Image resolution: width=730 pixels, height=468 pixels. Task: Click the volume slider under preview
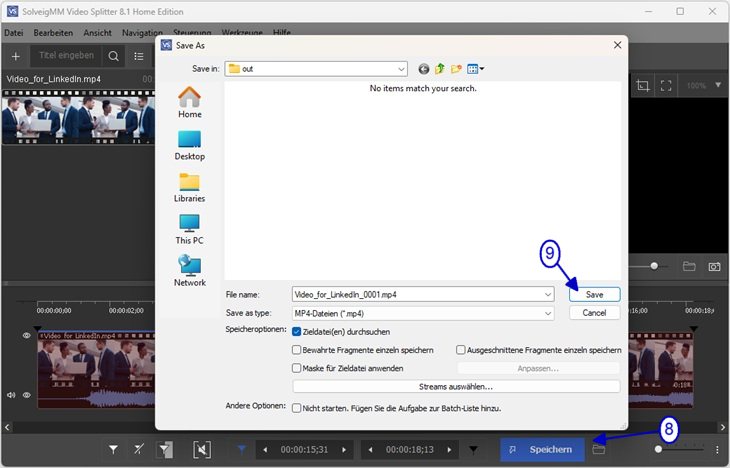tap(654, 266)
